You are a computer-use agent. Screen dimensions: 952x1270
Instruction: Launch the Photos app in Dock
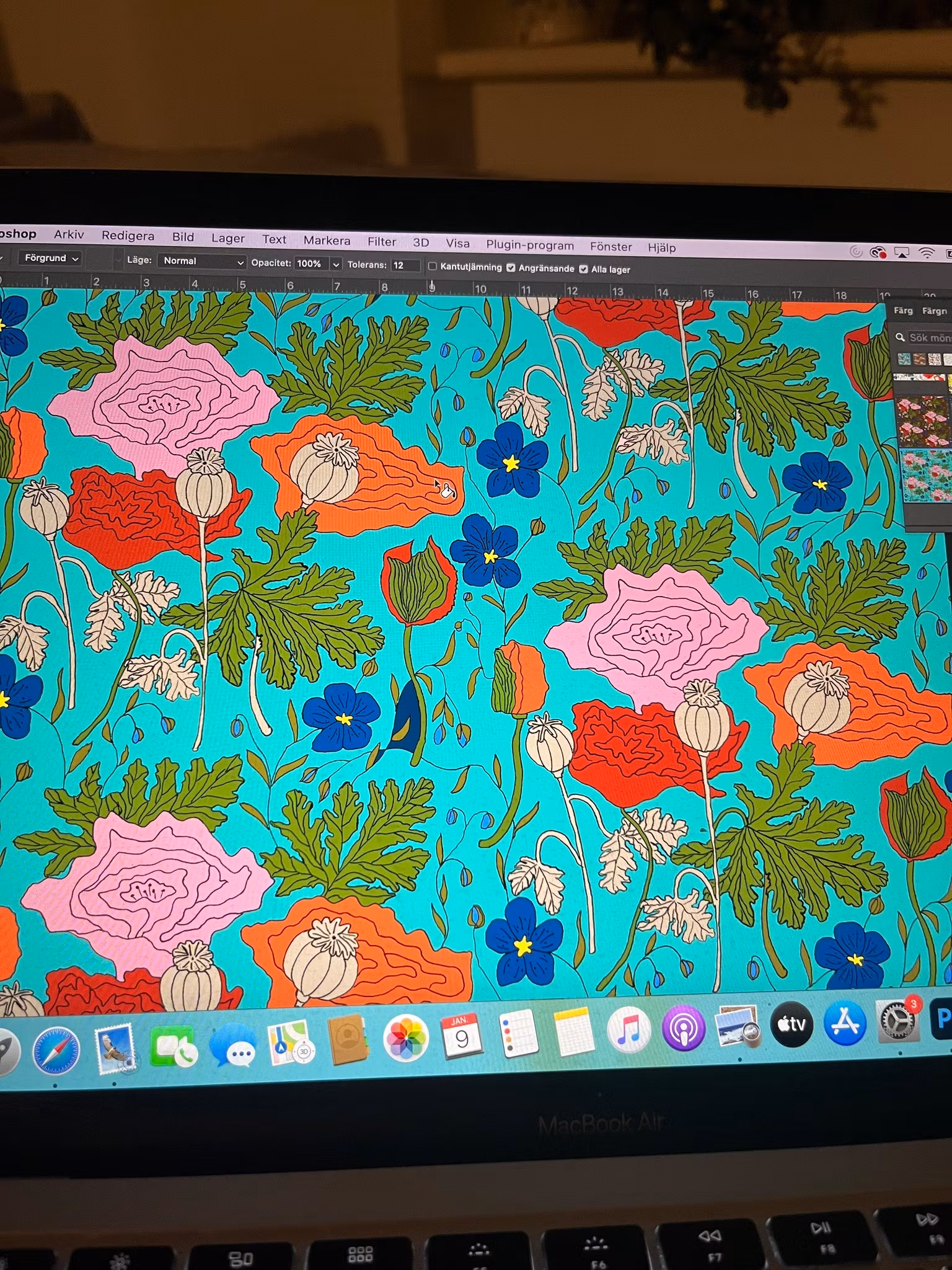406,1039
